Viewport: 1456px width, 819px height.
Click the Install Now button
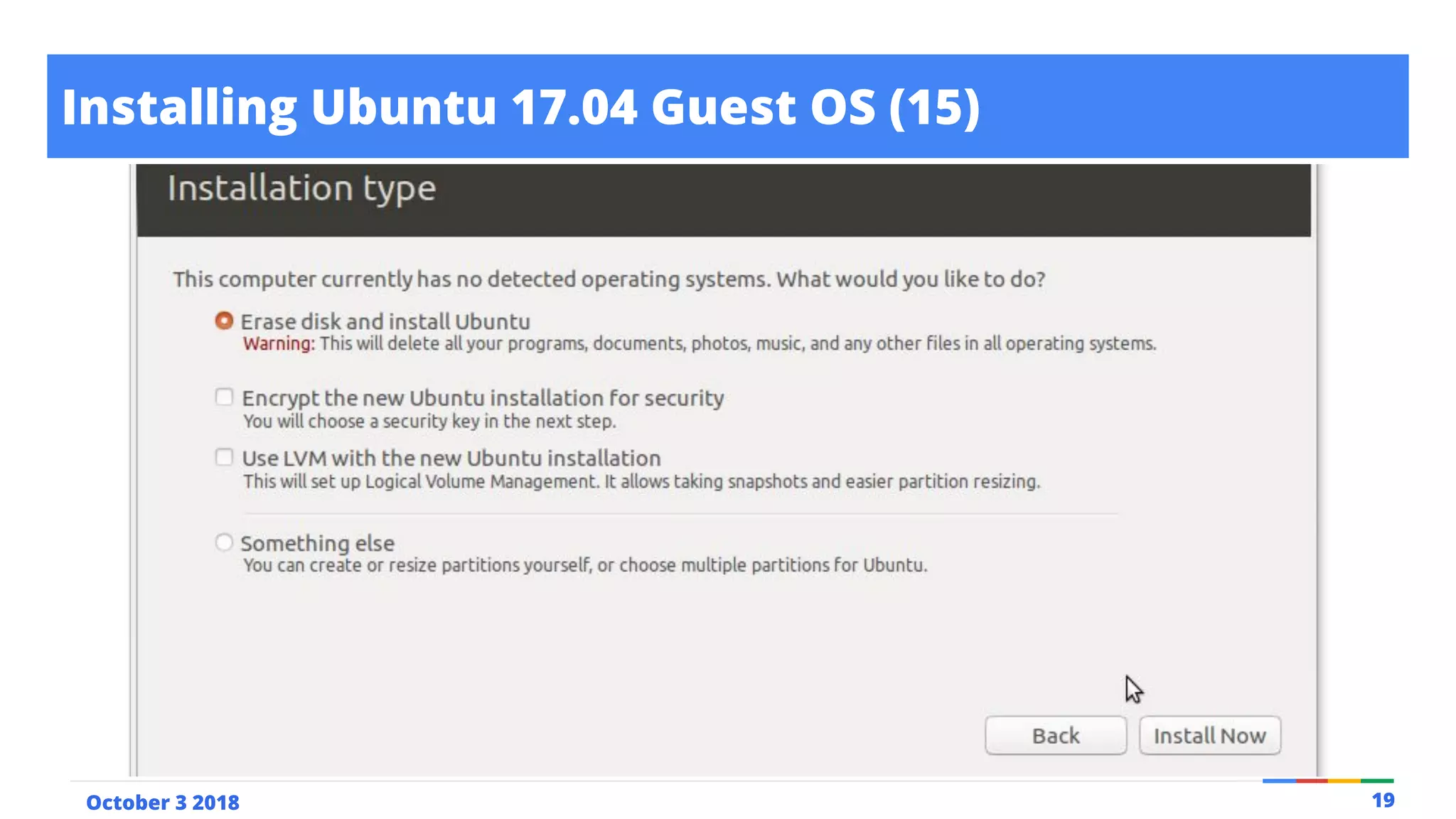coord(1210,735)
